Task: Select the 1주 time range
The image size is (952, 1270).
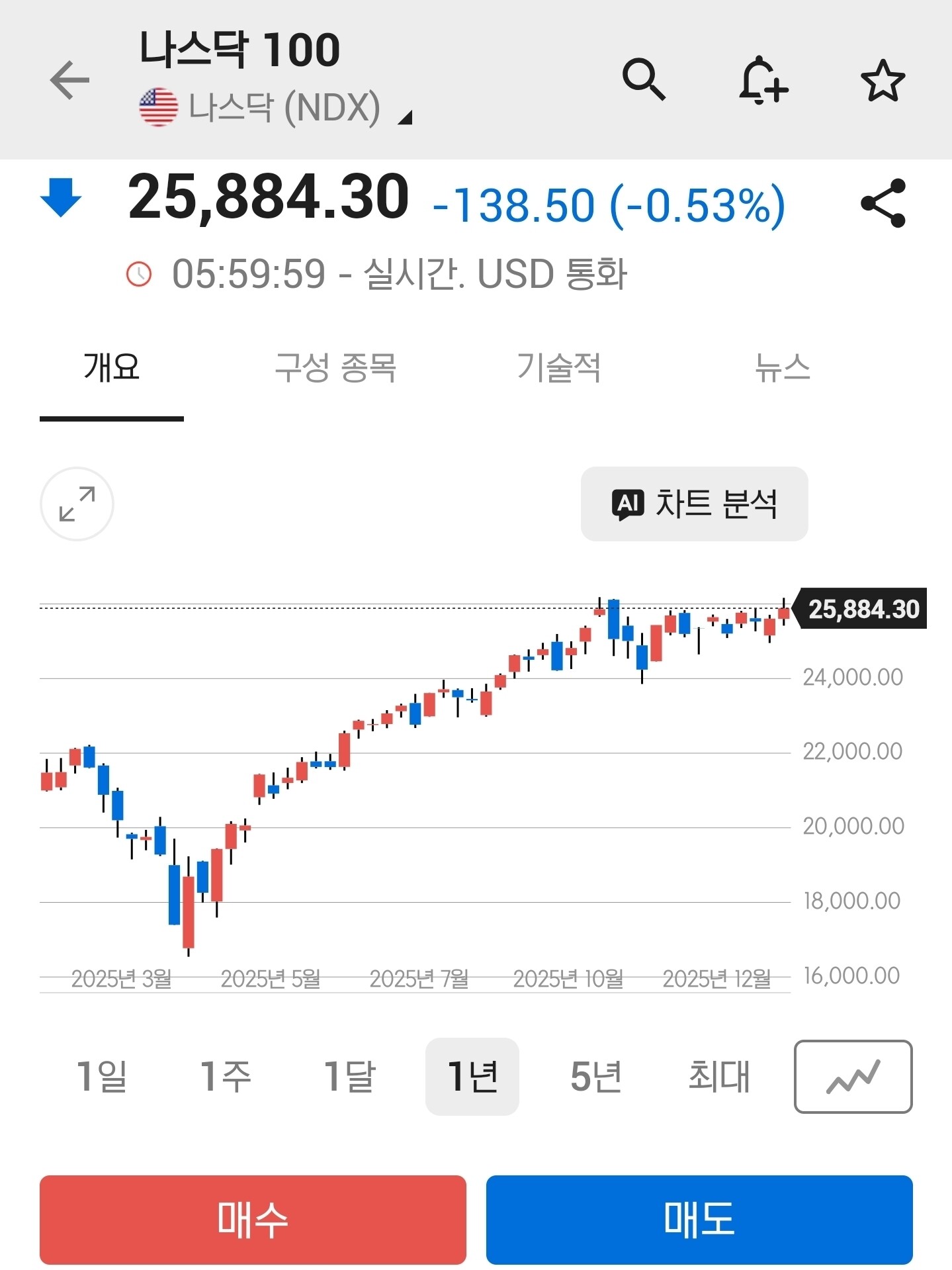Action: click(x=225, y=1076)
